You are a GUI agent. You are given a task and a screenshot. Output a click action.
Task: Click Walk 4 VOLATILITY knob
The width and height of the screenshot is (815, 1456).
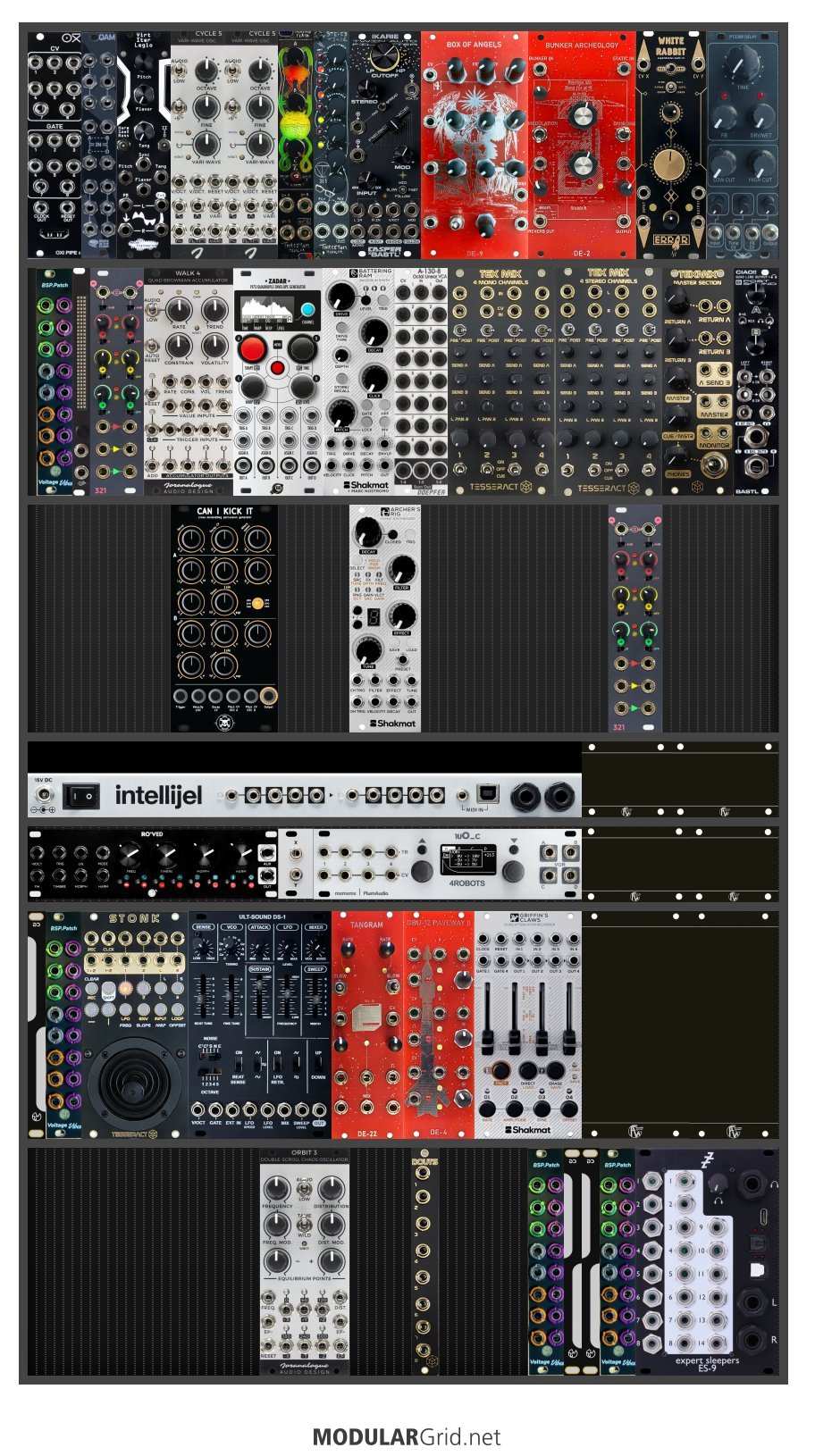point(214,345)
